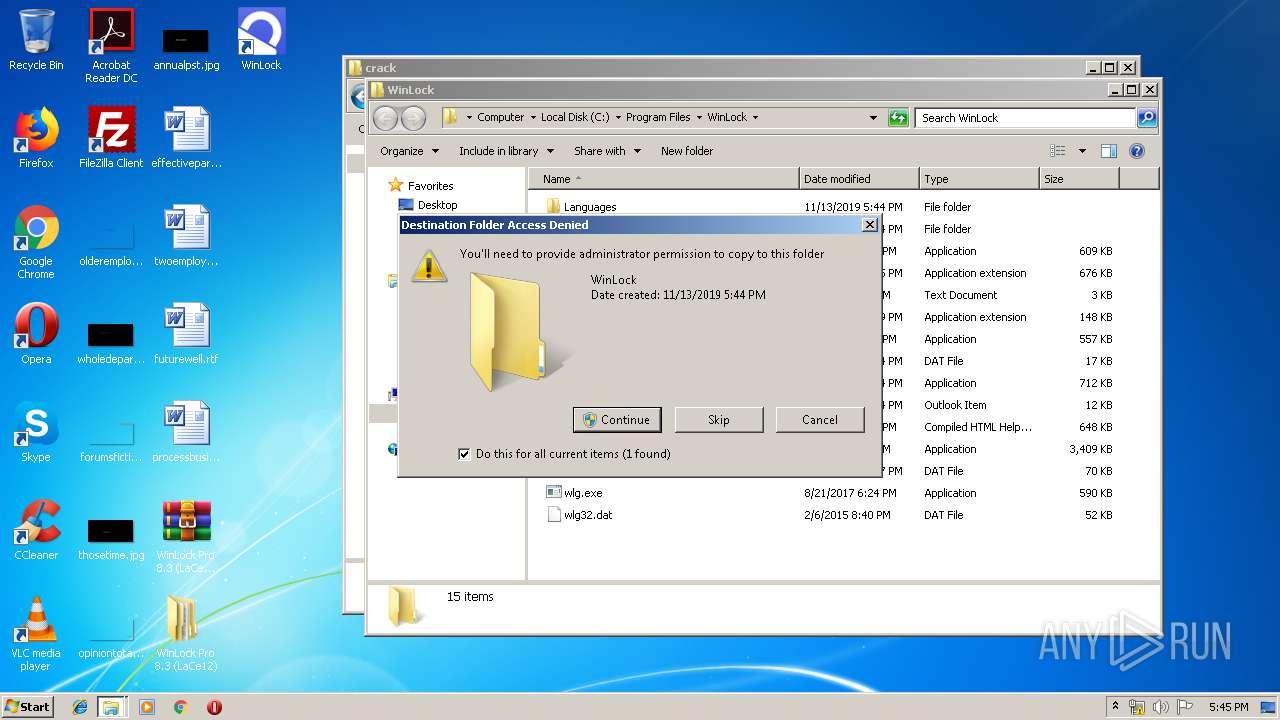Refresh the WinLock folder view
This screenshot has width=1280, height=720.
coord(898,117)
